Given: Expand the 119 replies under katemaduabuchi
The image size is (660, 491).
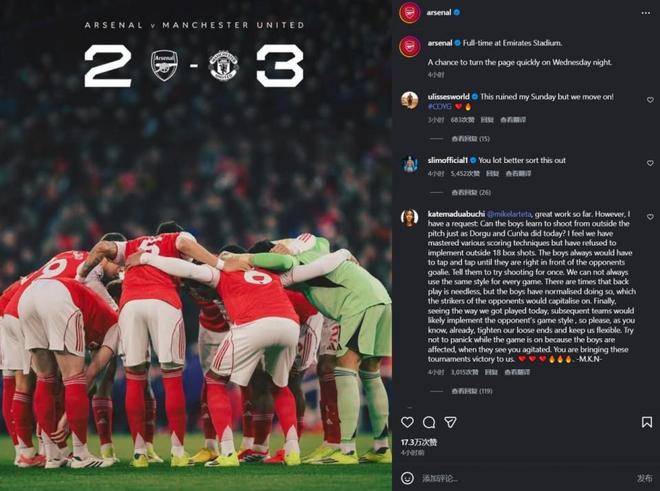Looking at the screenshot, I should 472,391.
